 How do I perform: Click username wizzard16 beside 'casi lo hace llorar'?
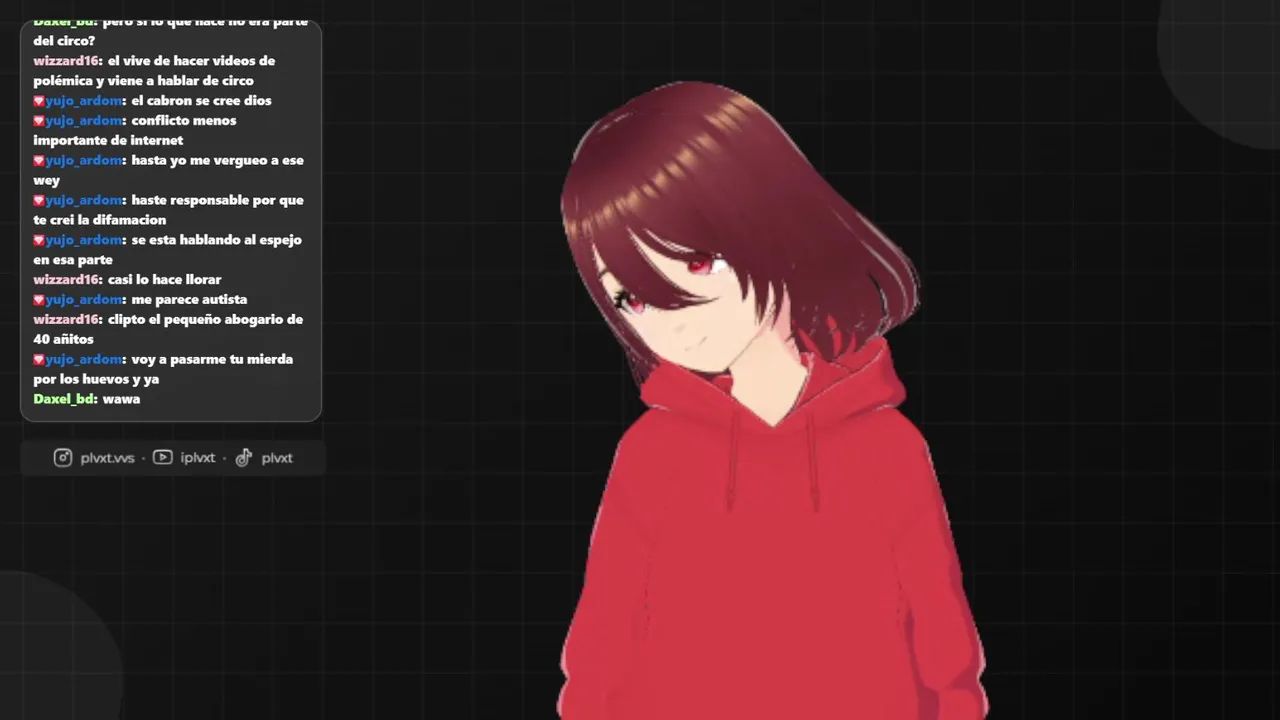point(67,280)
